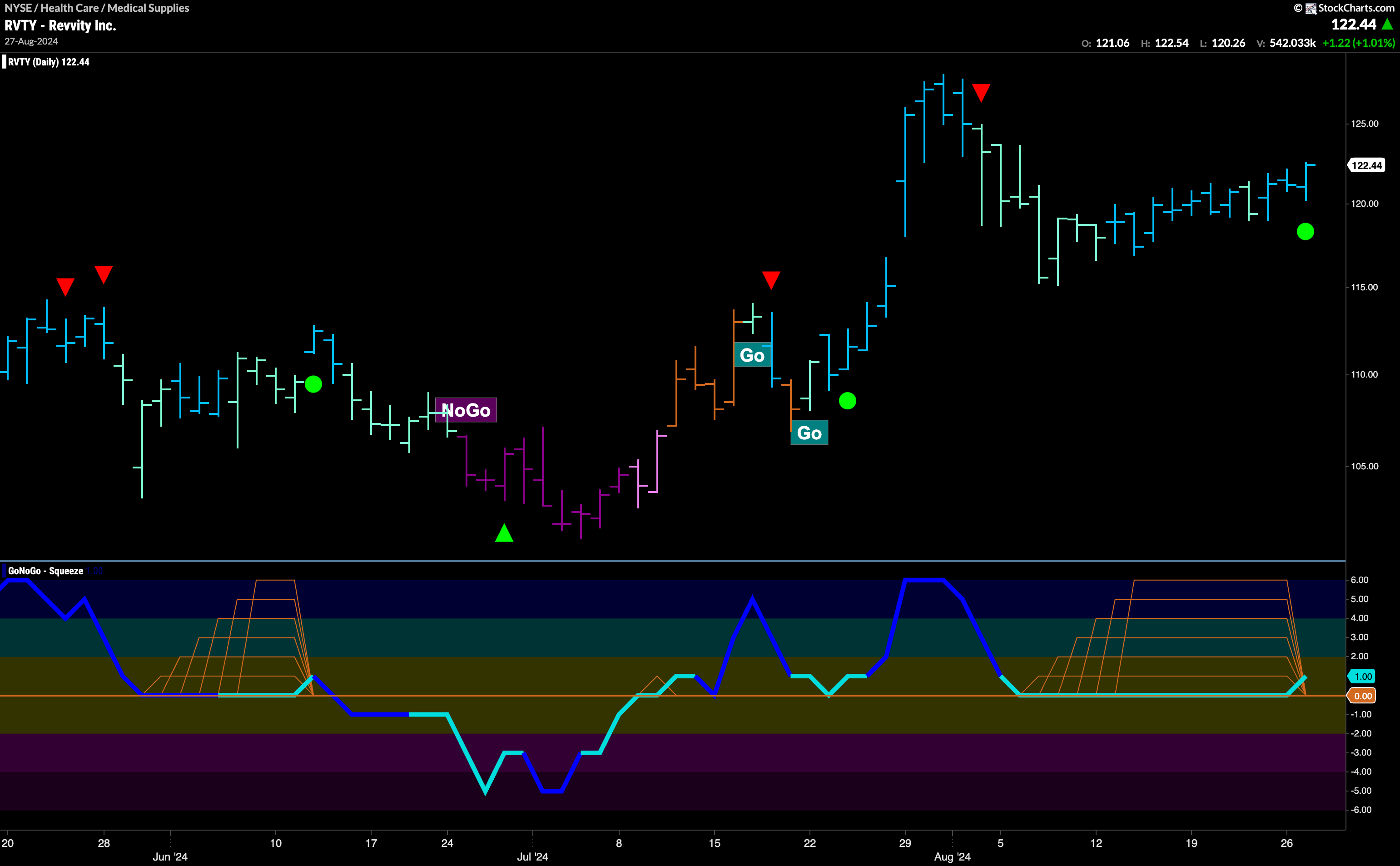Click the red down-triangle marker near July 19
This screenshot has height=866, width=1400.
[771, 280]
